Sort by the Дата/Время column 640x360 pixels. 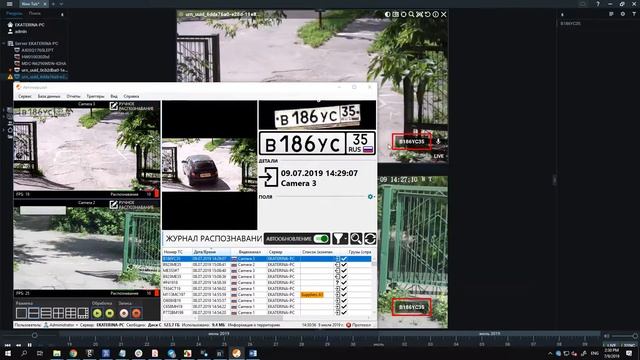pyautogui.click(x=211, y=252)
